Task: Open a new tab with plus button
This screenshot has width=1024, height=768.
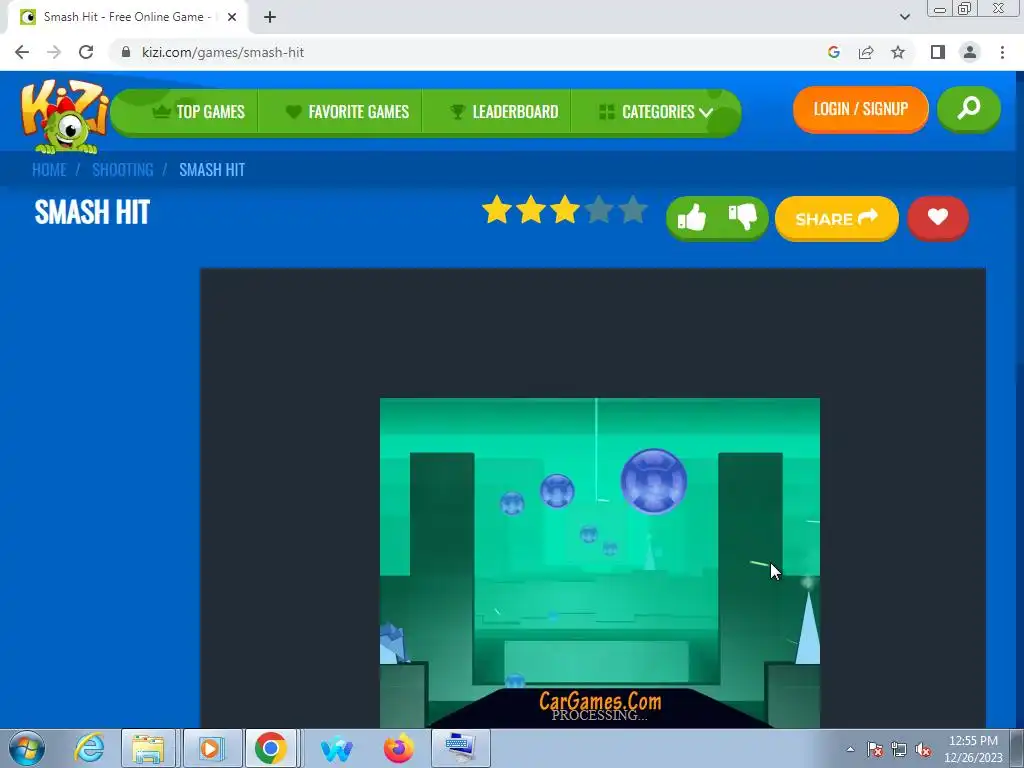Action: [270, 17]
